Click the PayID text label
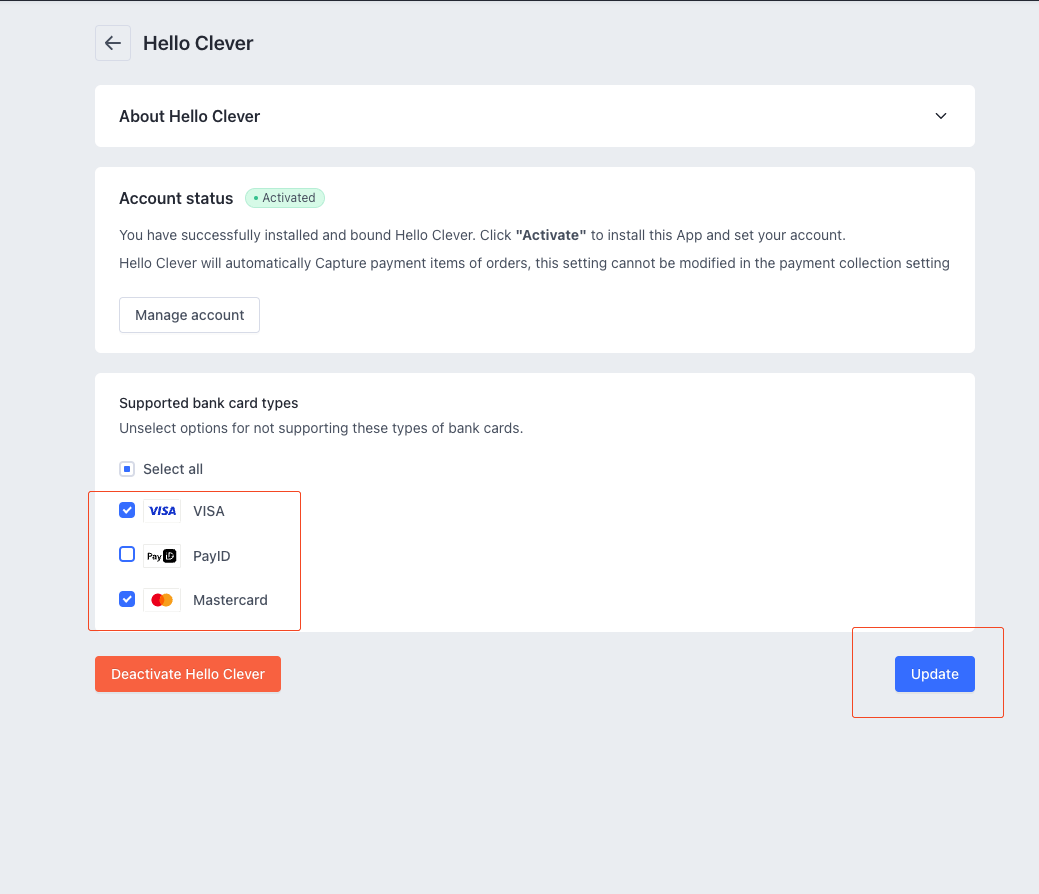This screenshot has width=1039, height=894. coord(212,556)
